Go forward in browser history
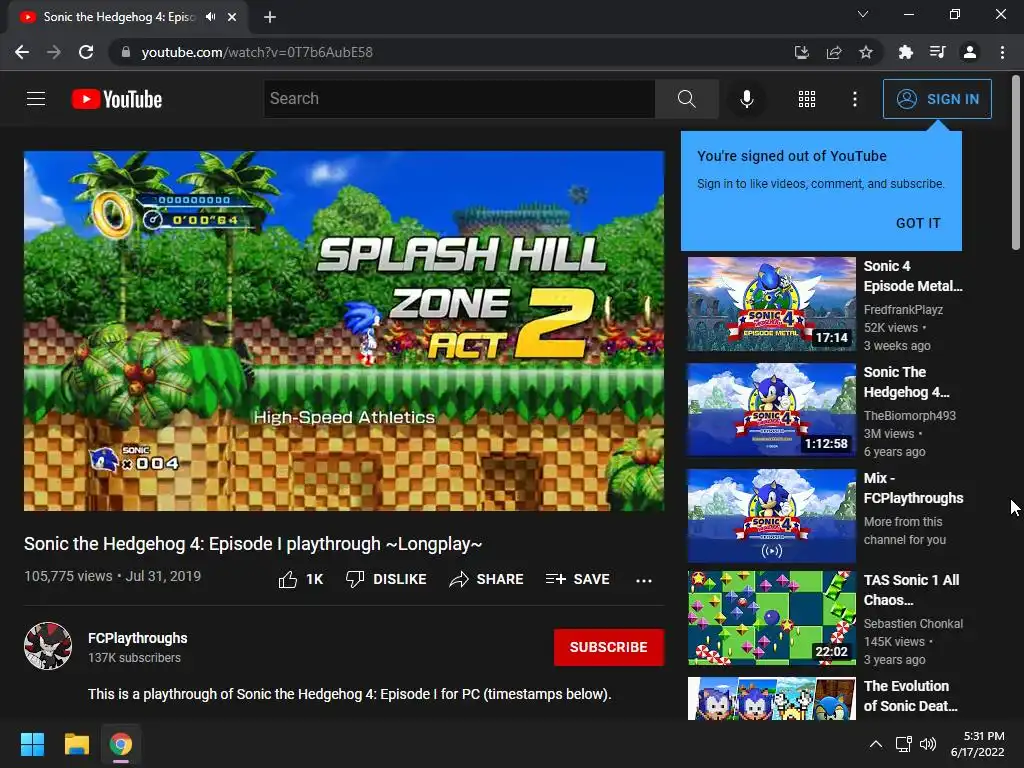This screenshot has width=1024, height=768. point(54,52)
